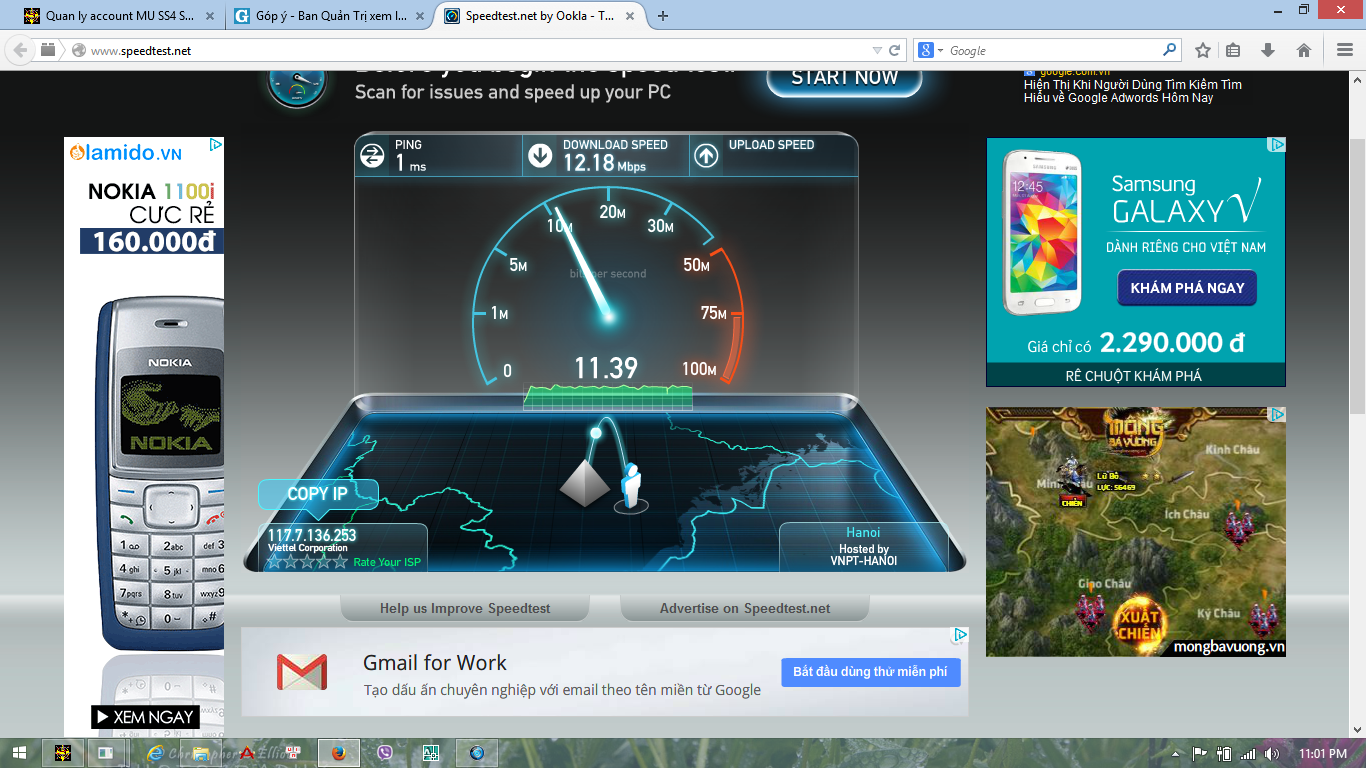
Task: Click the START NOW button
Action: point(845,78)
